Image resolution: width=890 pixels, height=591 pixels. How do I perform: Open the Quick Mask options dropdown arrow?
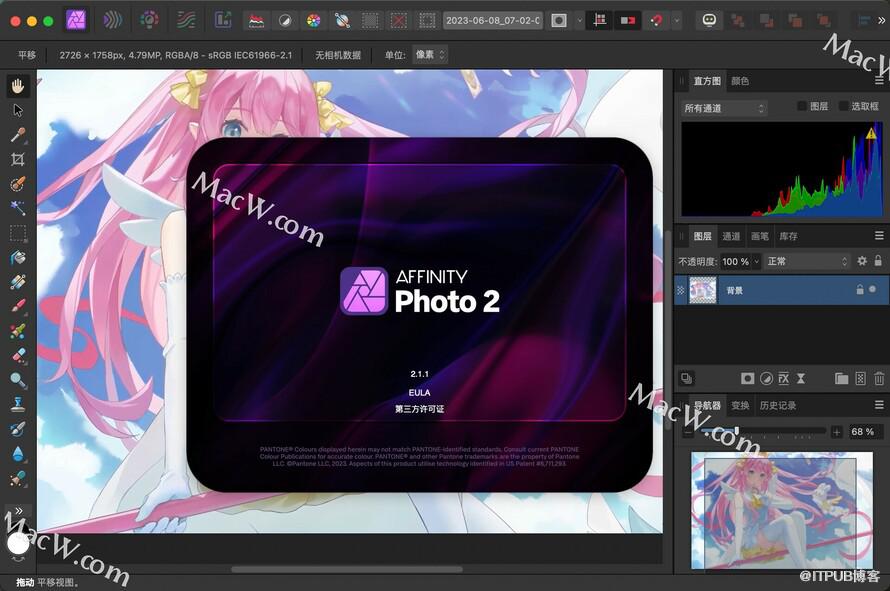(x=579, y=21)
